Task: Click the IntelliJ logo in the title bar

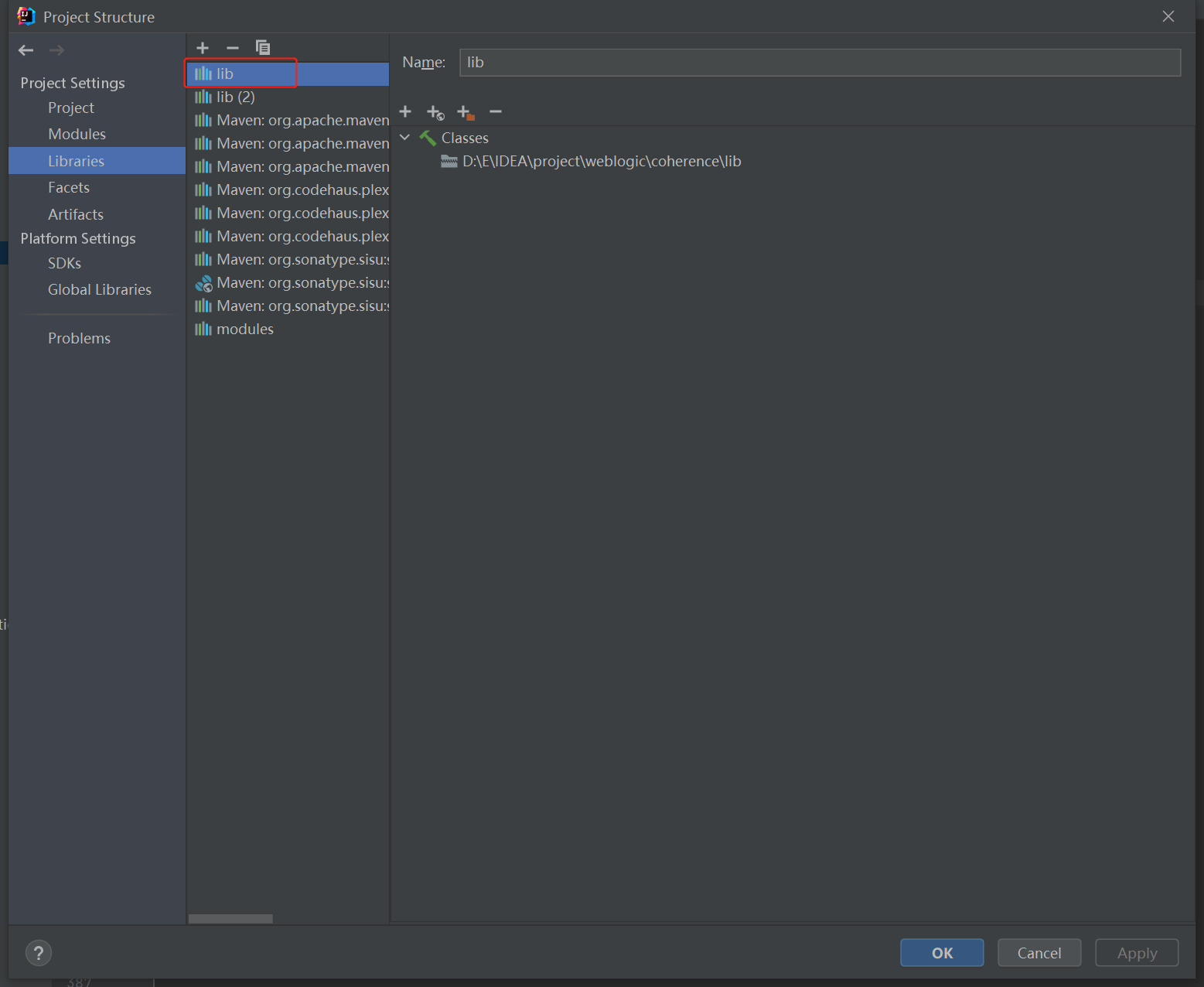Action: click(x=26, y=16)
